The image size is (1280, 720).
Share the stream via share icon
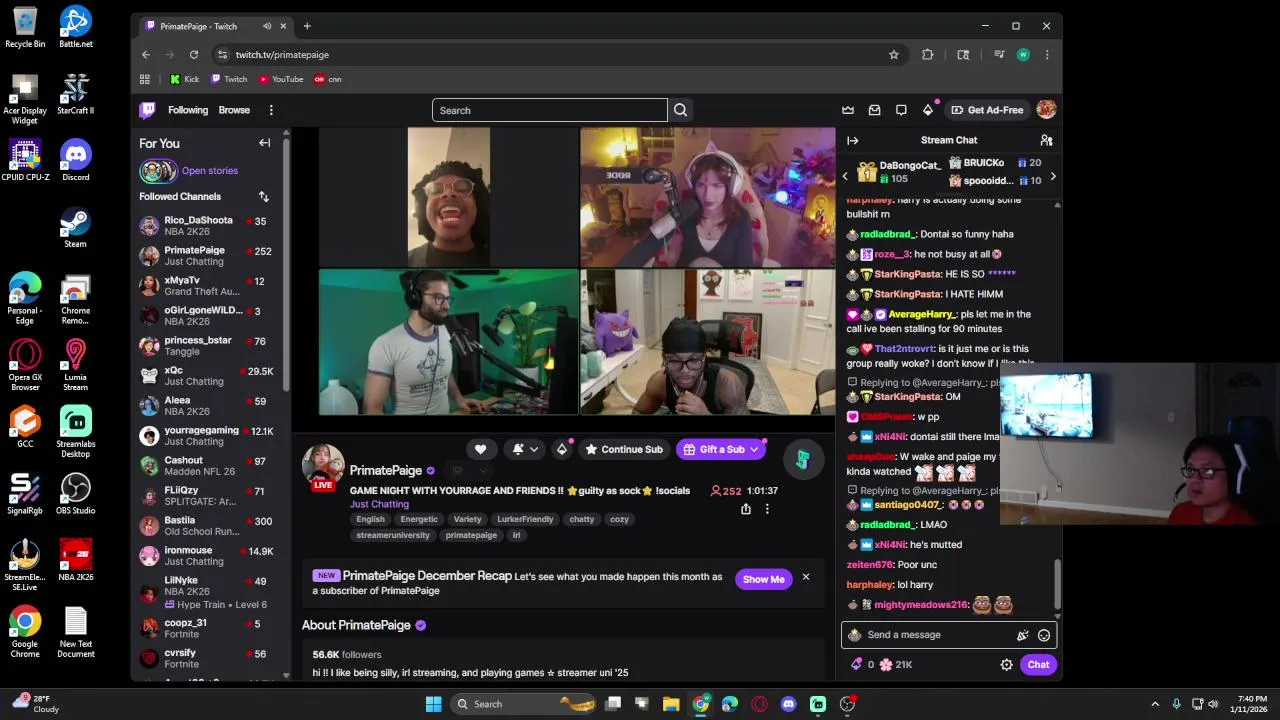[746, 509]
